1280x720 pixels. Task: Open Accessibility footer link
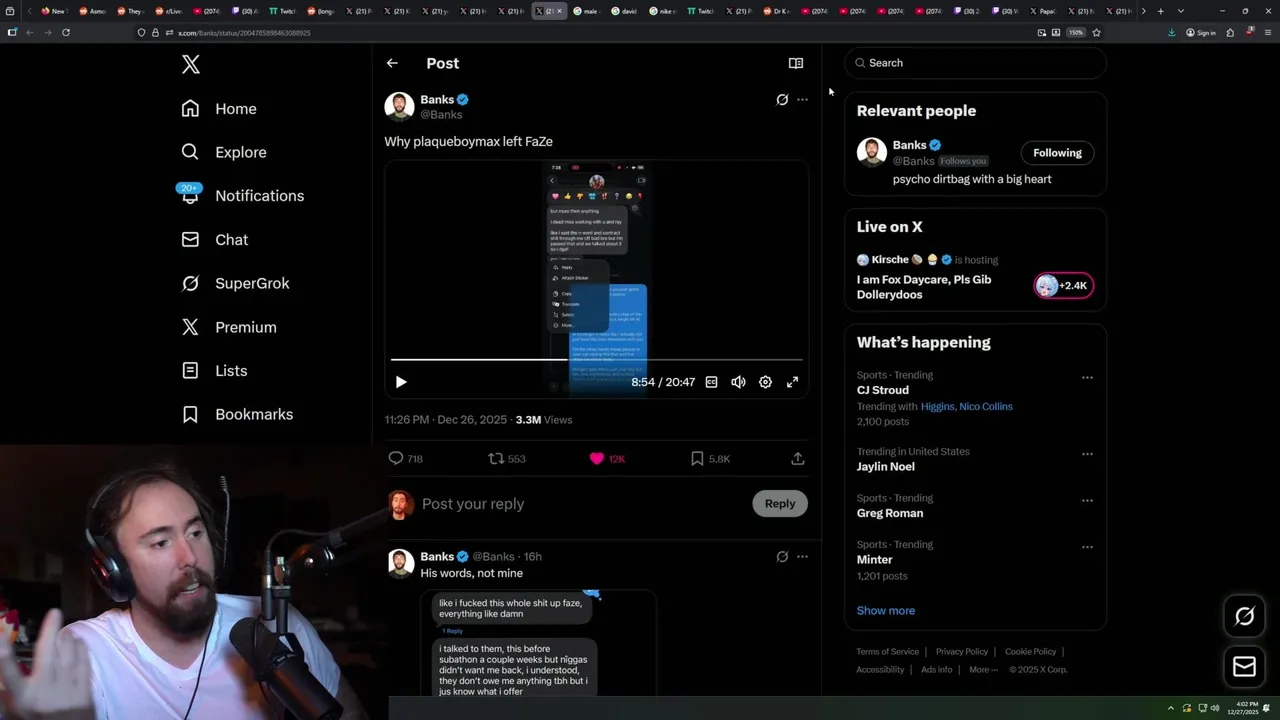click(880, 670)
